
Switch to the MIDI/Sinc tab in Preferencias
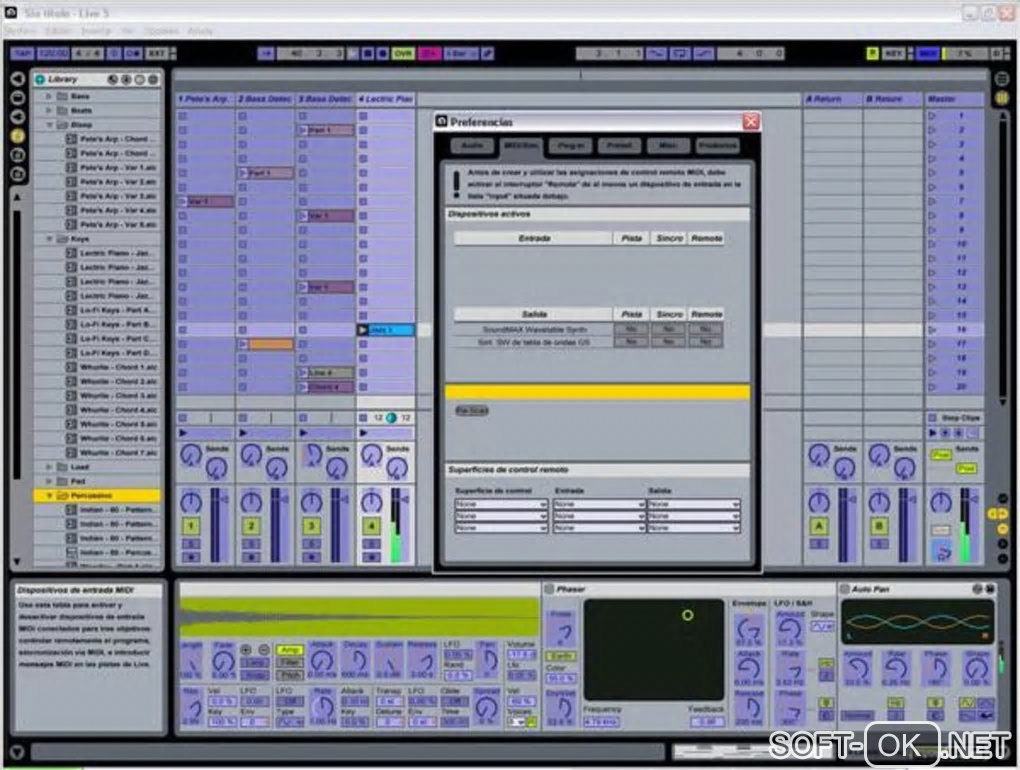[x=521, y=146]
